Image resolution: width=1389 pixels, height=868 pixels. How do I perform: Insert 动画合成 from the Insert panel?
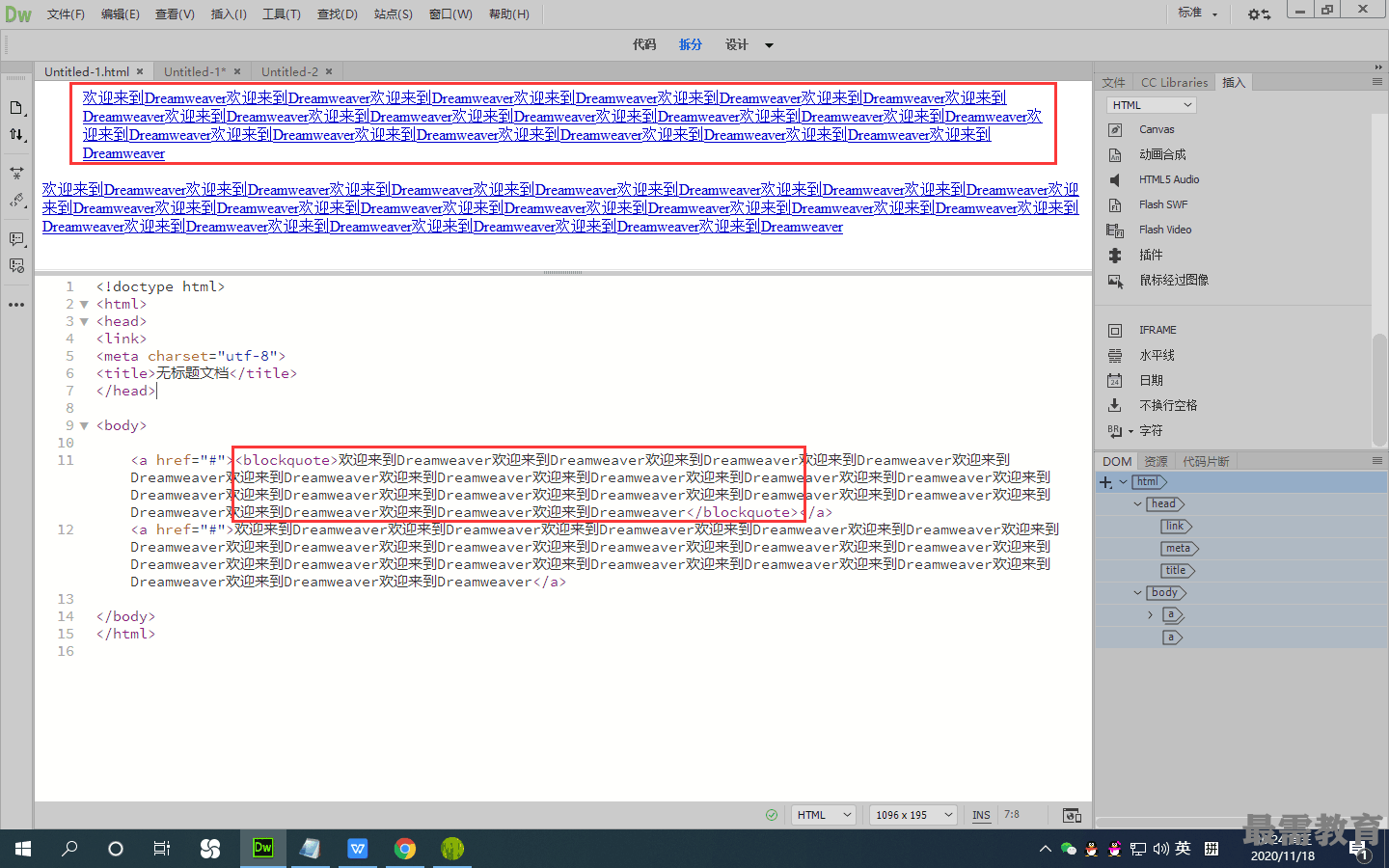(x=1162, y=154)
